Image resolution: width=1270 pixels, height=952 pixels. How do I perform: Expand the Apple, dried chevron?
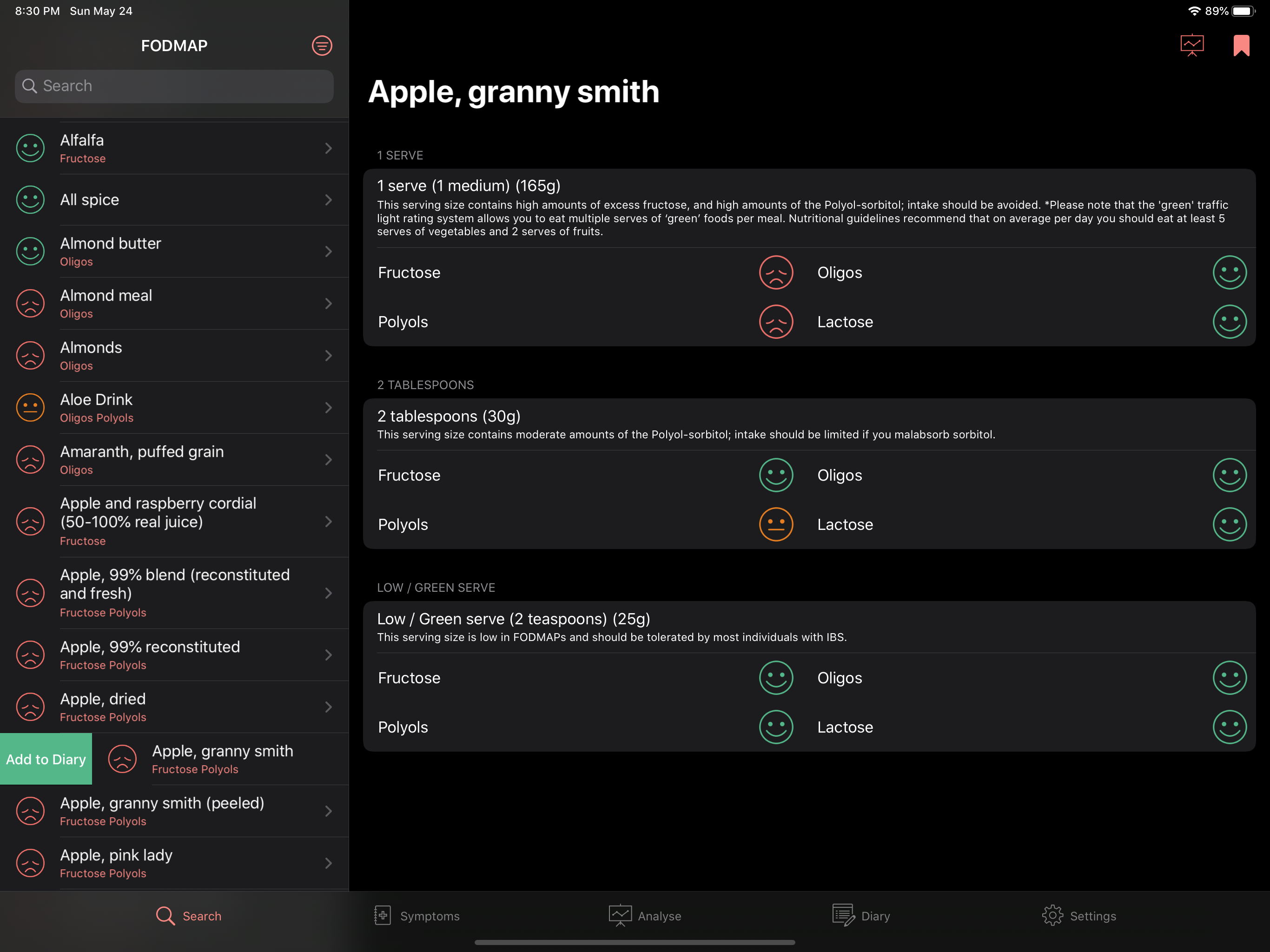point(328,707)
